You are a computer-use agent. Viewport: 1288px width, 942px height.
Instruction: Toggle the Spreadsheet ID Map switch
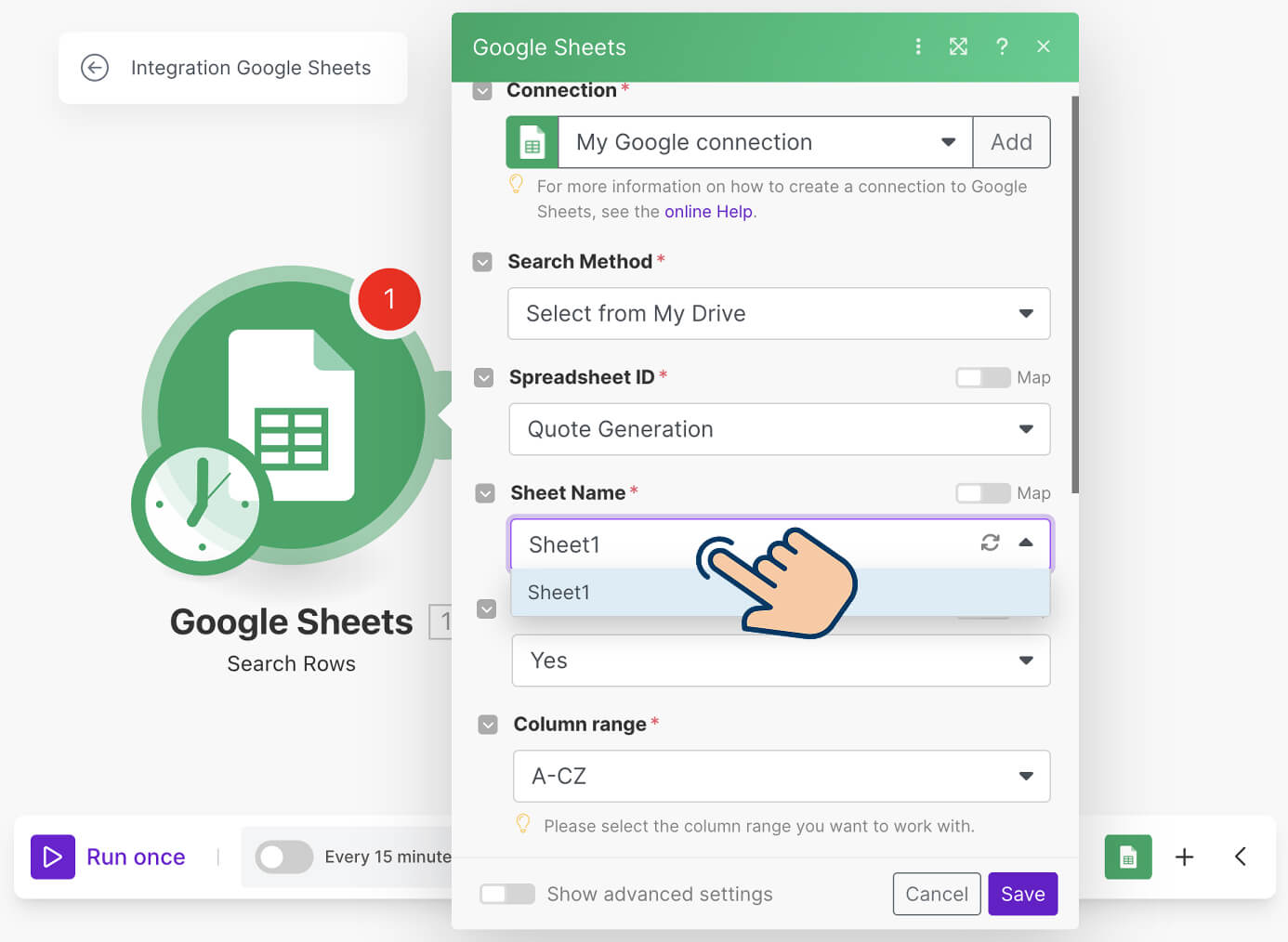tap(982, 377)
